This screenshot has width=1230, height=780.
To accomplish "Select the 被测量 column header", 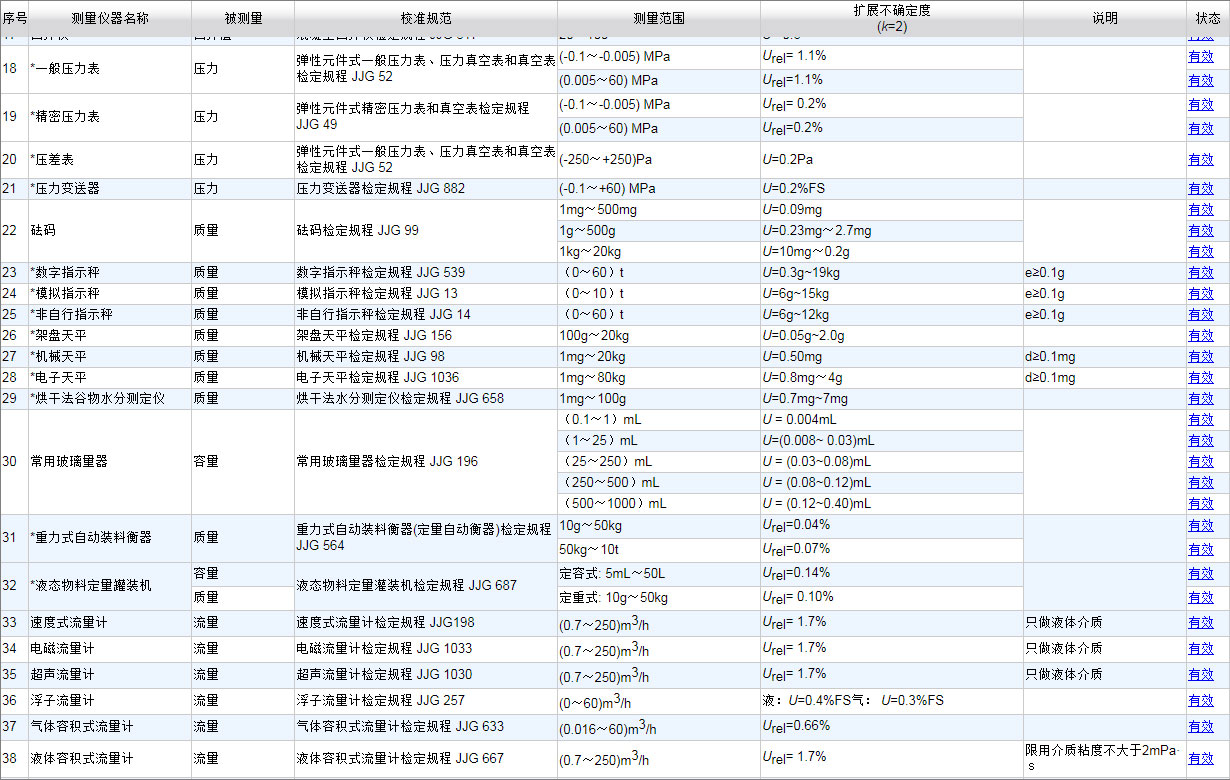I will tap(243, 18).
